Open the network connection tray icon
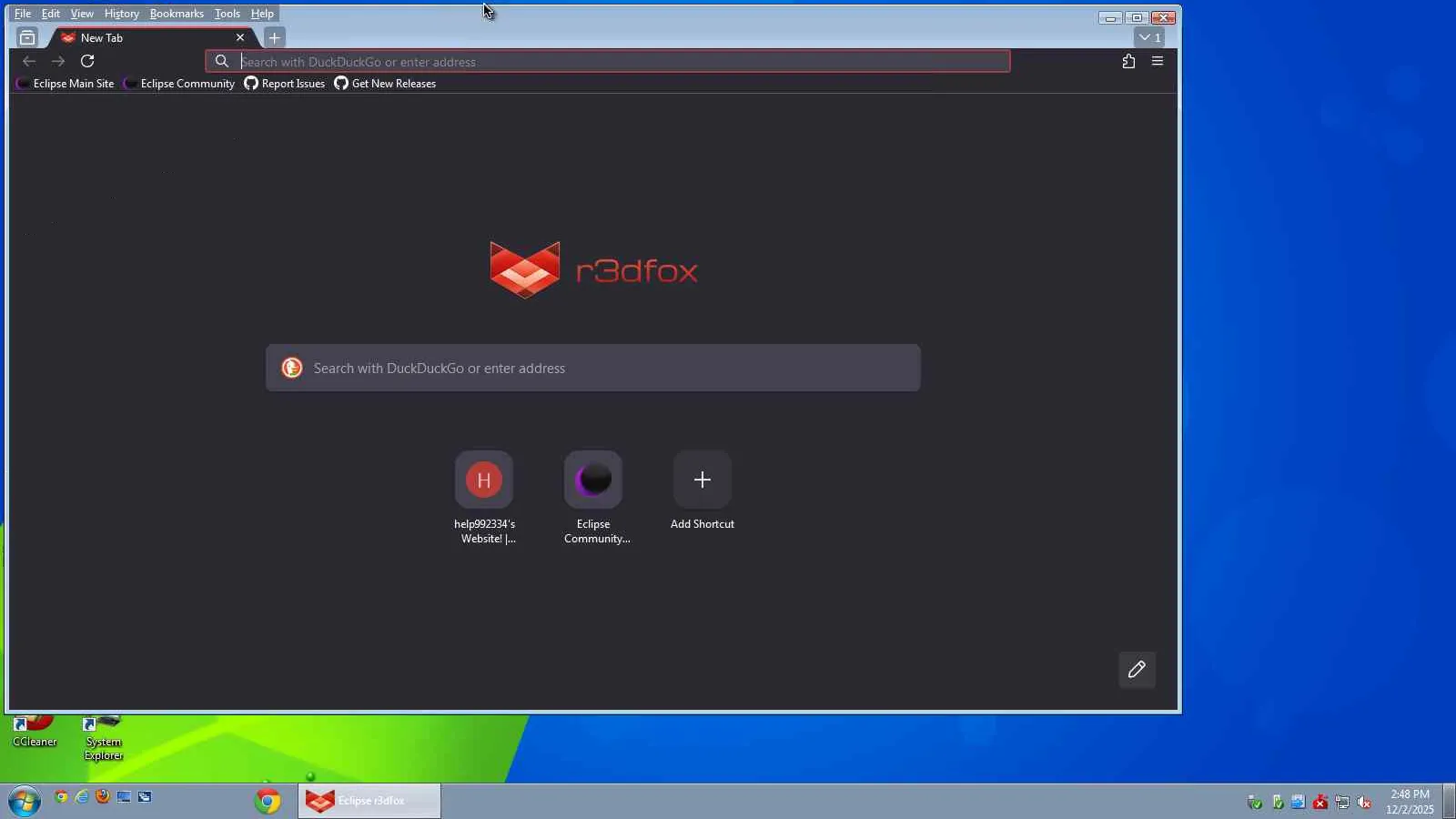1456x819 pixels. 1342,802
